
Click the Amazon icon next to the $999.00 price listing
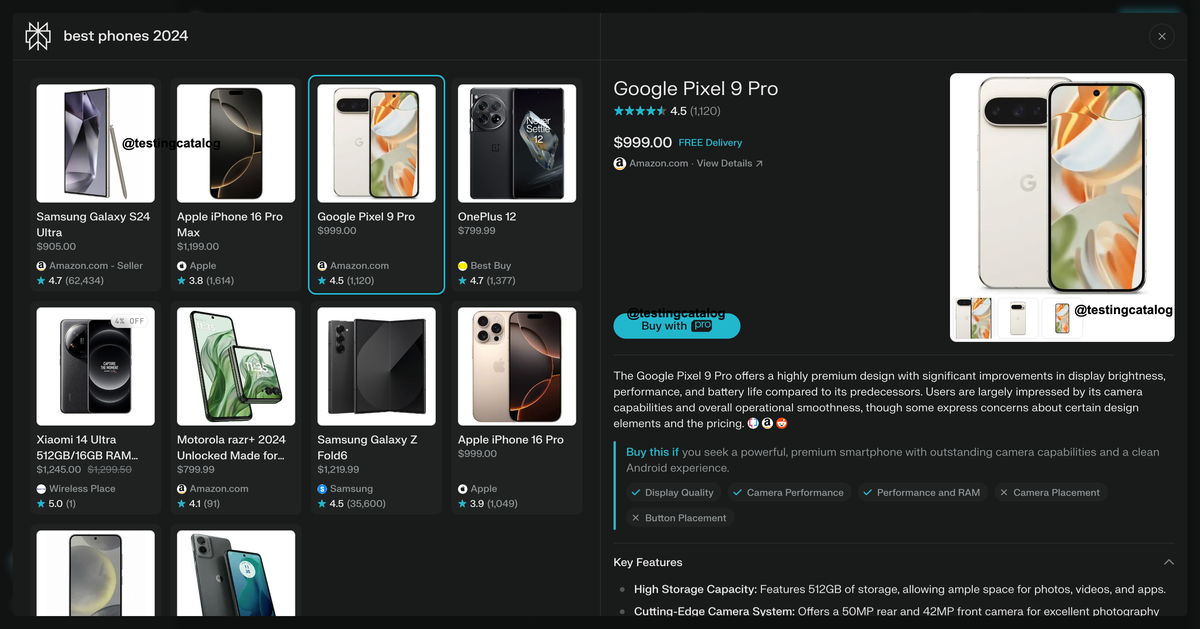pos(619,162)
